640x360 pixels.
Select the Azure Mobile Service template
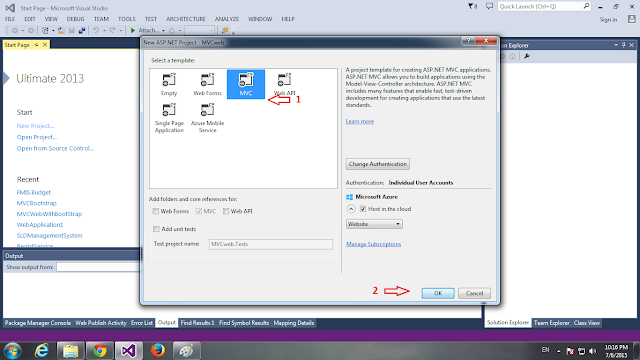coord(207,118)
